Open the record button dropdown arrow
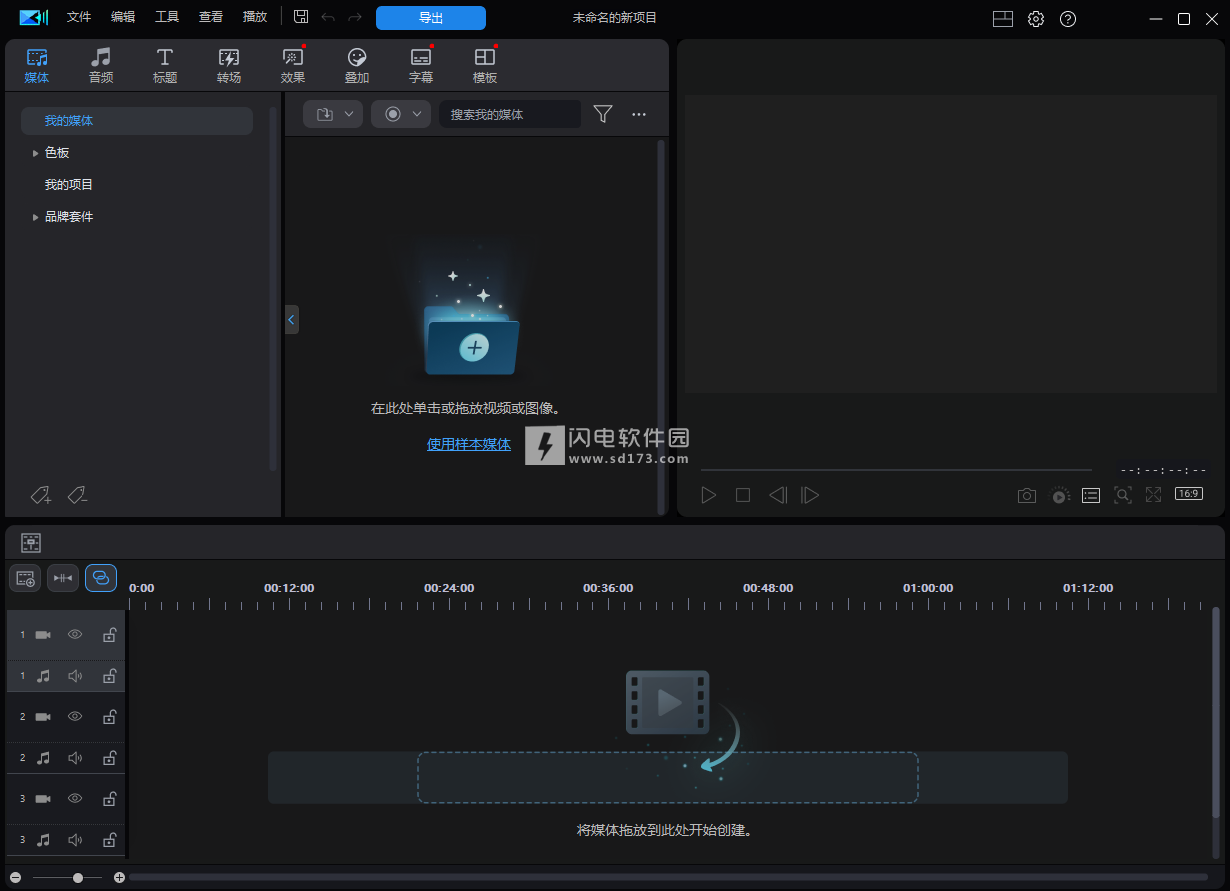This screenshot has width=1230, height=891. click(x=417, y=114)
